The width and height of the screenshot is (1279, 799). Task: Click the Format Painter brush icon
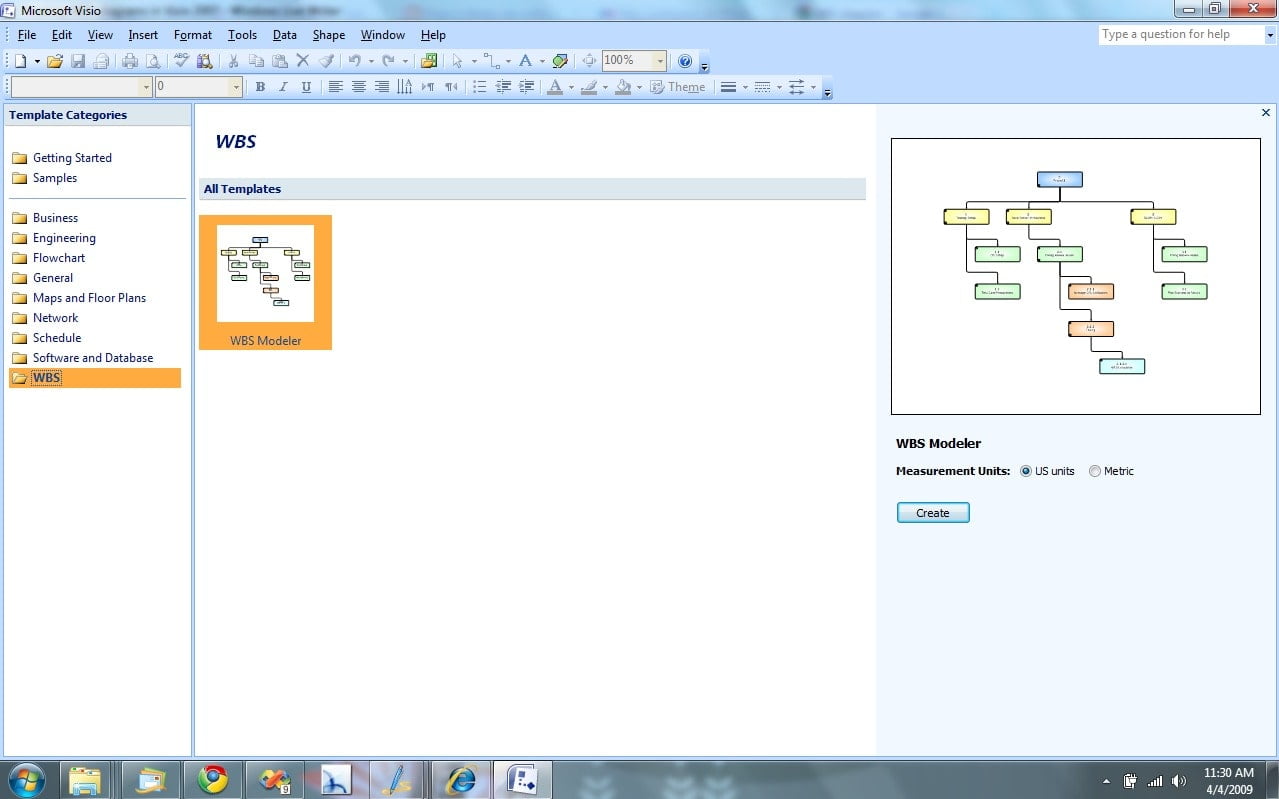click(327, 61)
